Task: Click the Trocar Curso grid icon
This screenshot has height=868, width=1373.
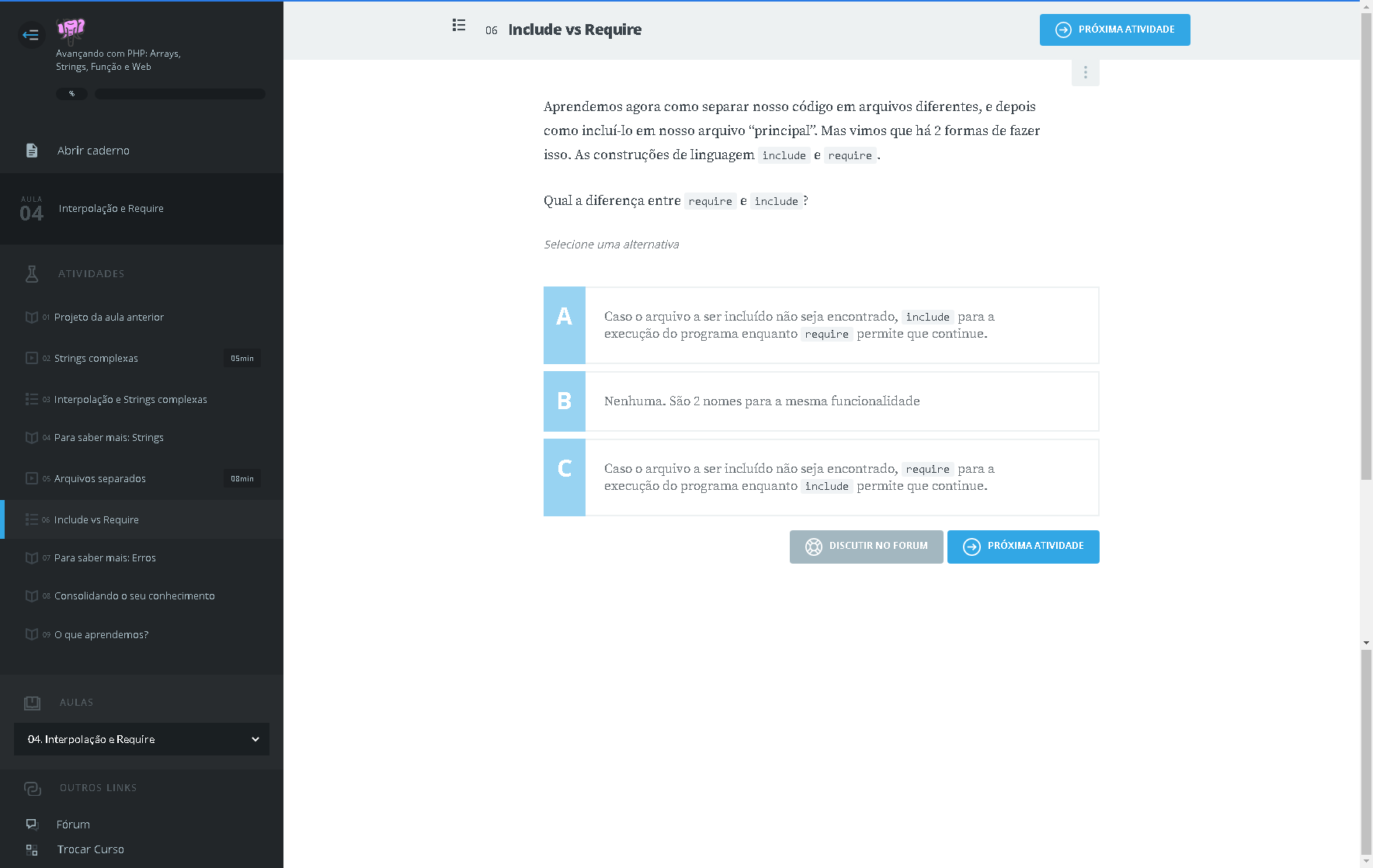Action: click(x=32, y=849)
